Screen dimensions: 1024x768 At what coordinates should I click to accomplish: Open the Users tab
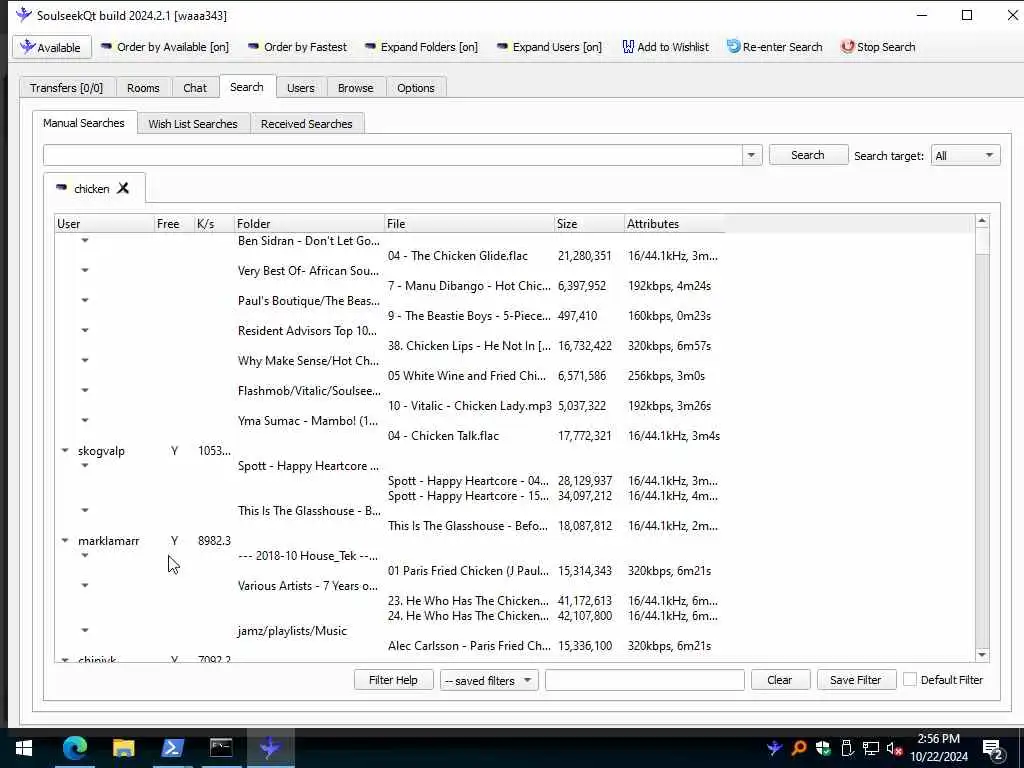[300, 88]
